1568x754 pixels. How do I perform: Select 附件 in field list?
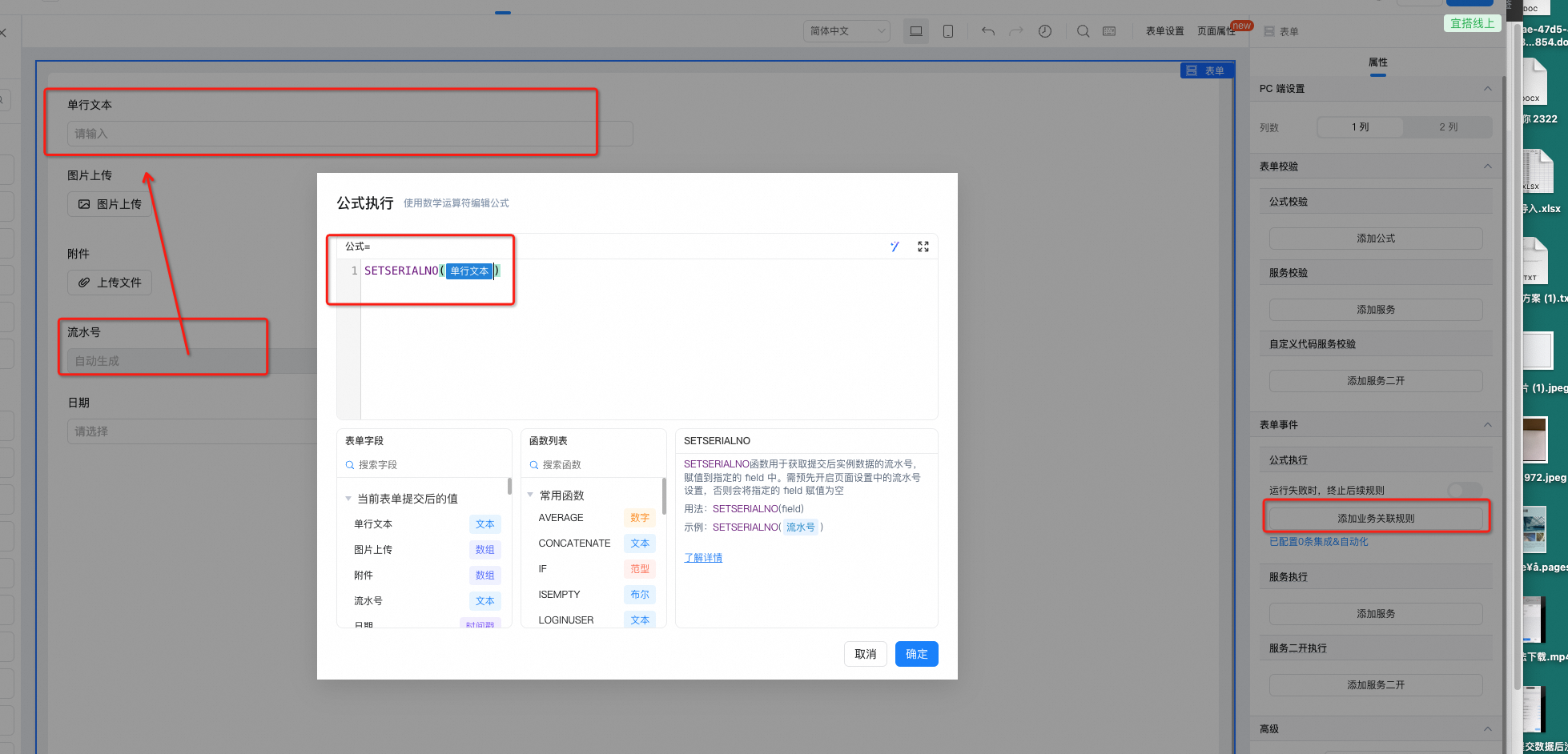coord(424,576)
